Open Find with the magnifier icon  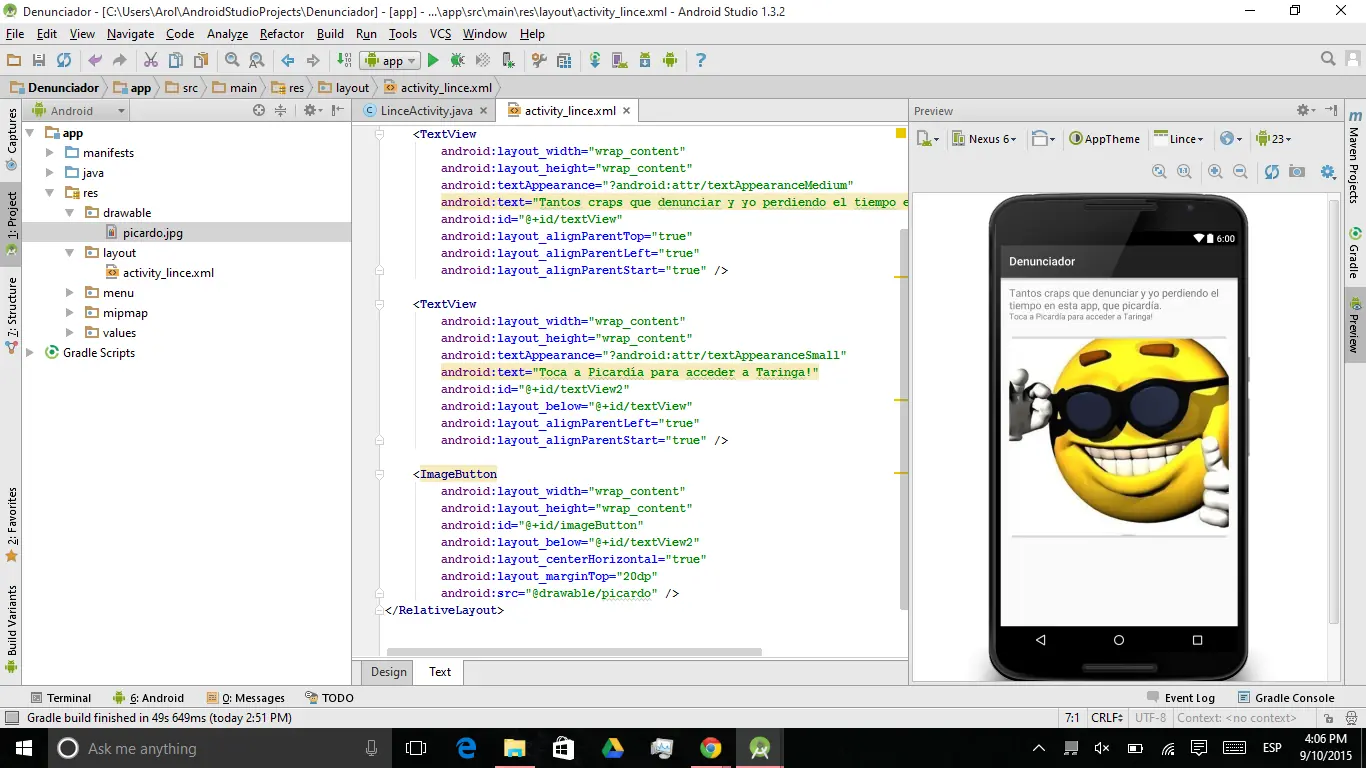232,61
